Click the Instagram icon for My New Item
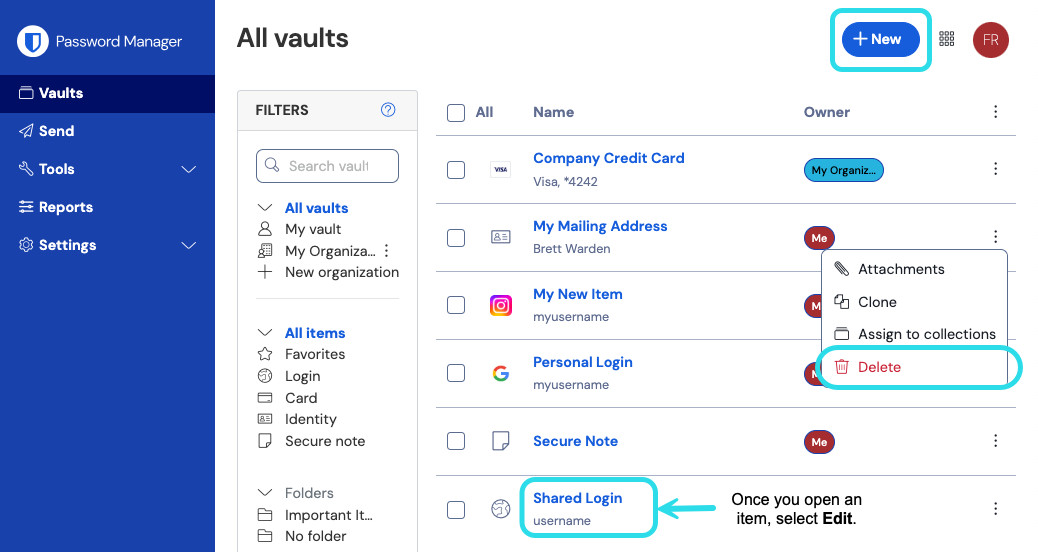The width and height of the screenshot is (1038, 552). (501, 305)
